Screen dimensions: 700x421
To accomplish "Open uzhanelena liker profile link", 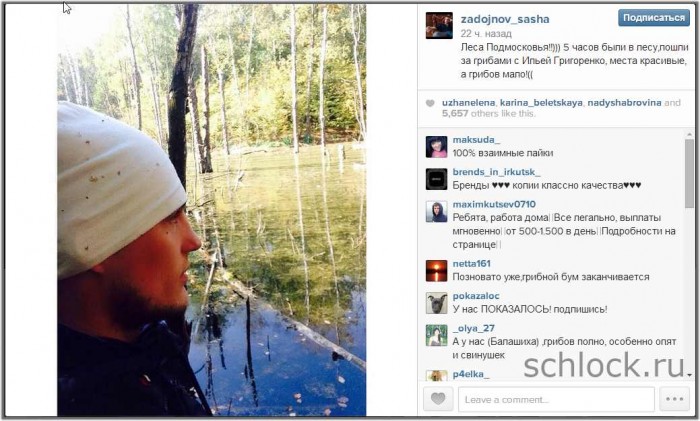I will pos(468,103).
